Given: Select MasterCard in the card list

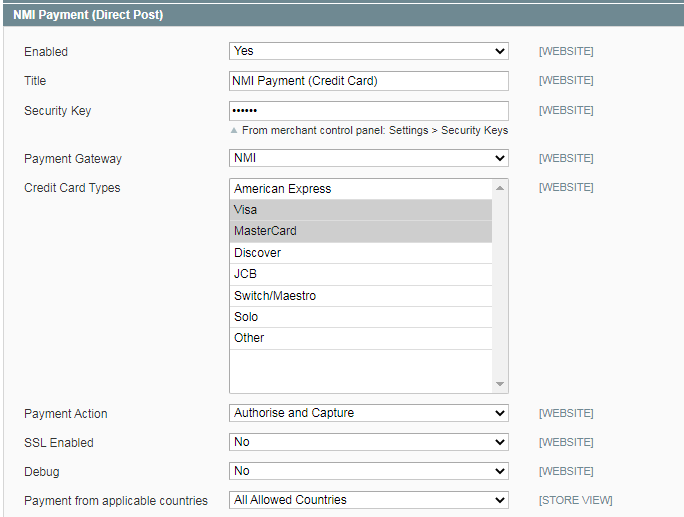Looking at the screenshot, I should pos(360,231).
